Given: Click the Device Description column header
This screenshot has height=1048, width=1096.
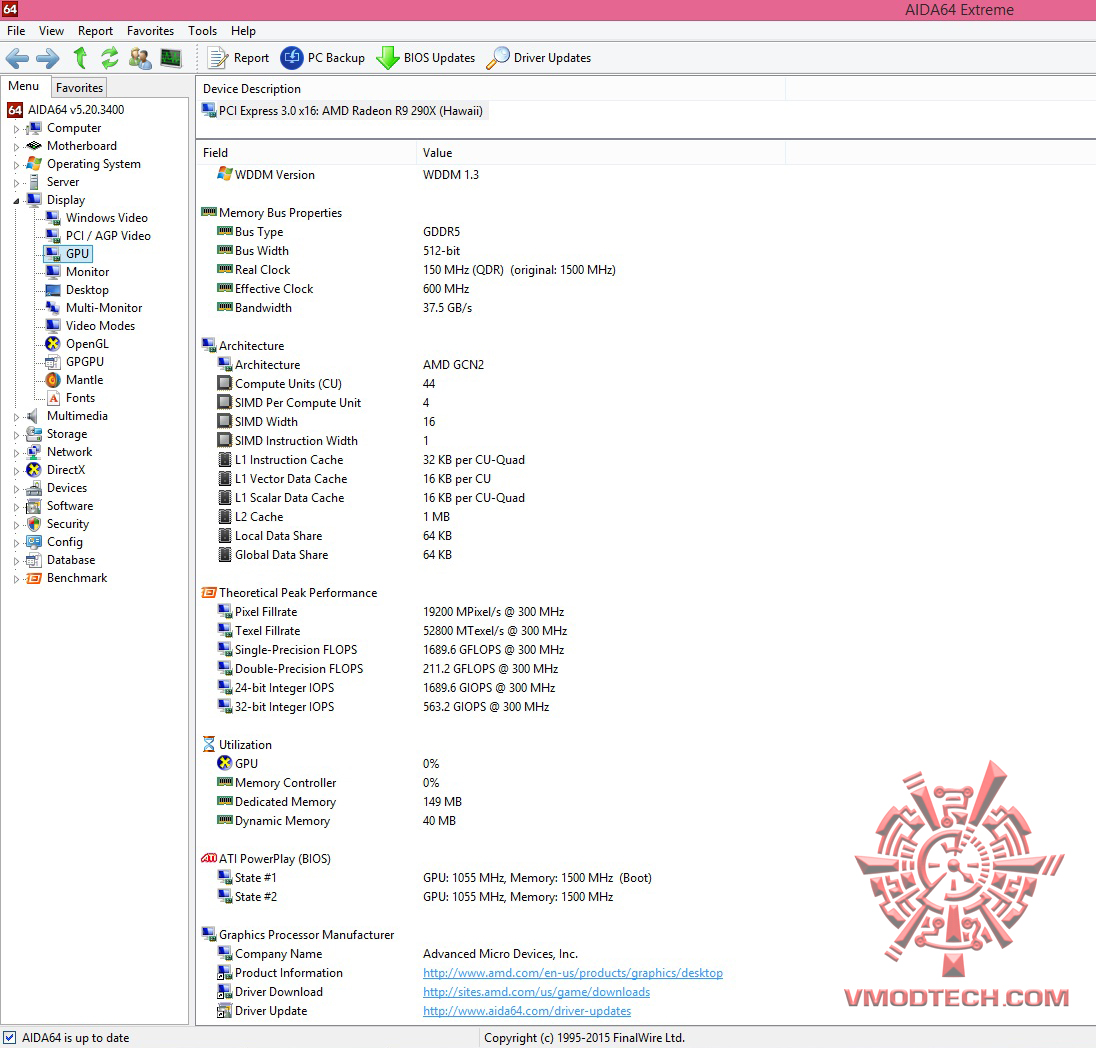Looking at the screenshot, I should (491, 89).
